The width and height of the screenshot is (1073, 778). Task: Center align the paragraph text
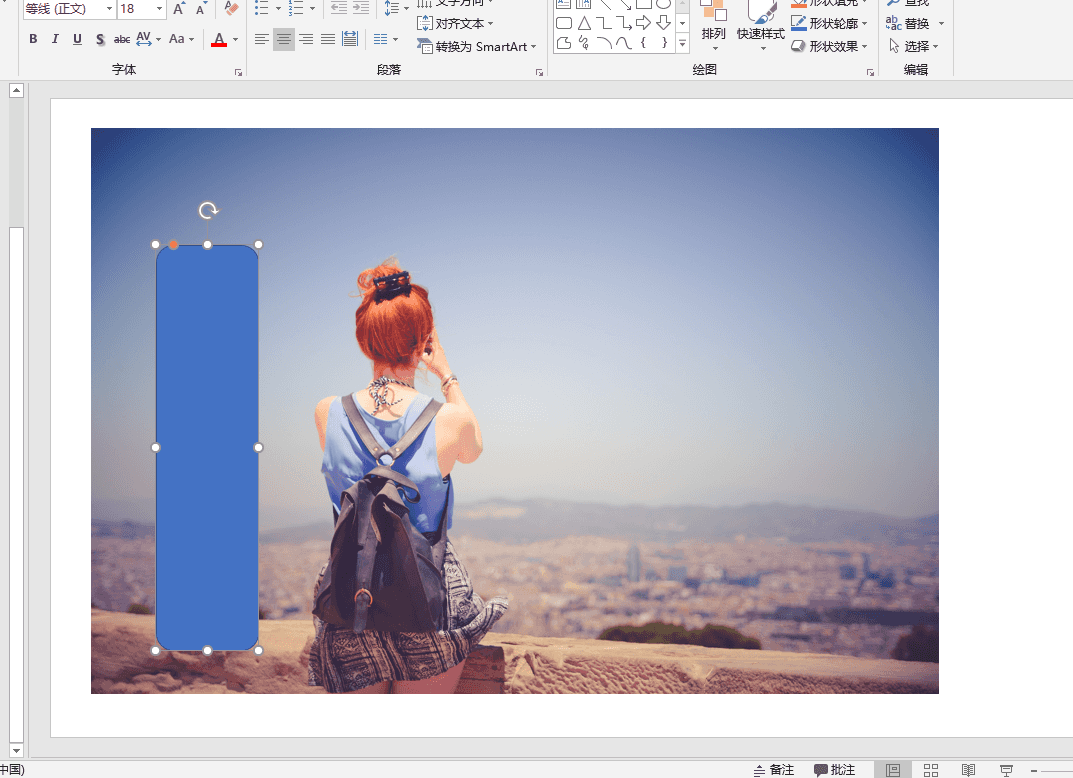tap(284, 40)
